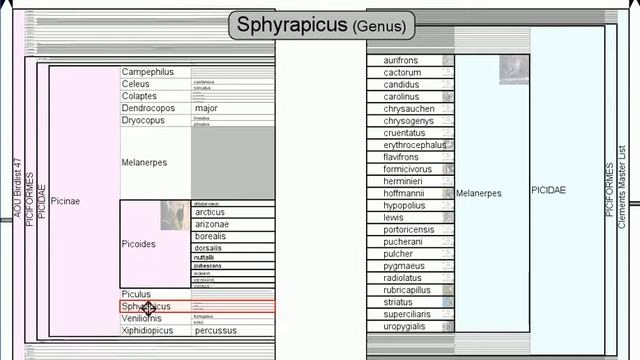The height and width of the screenshot is (360, 640).
Task: Click radiolatus species row
Action: pyautogui.click(x=411, y=278)
